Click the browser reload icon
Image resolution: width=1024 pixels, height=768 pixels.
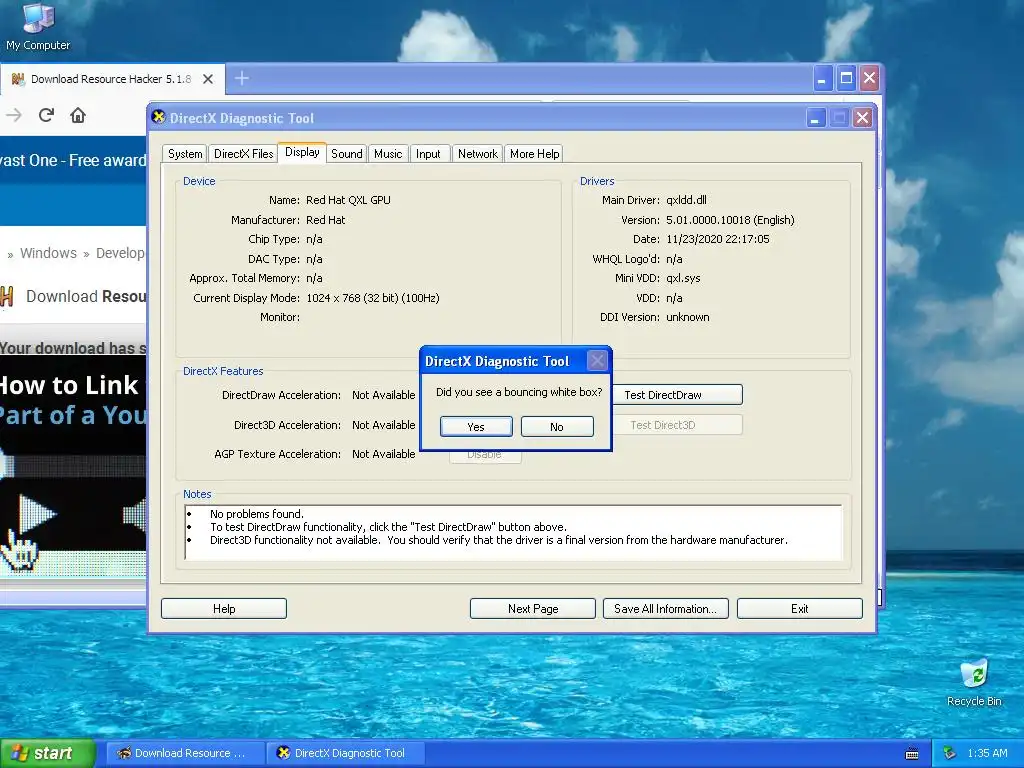click(x=46, y=116)
